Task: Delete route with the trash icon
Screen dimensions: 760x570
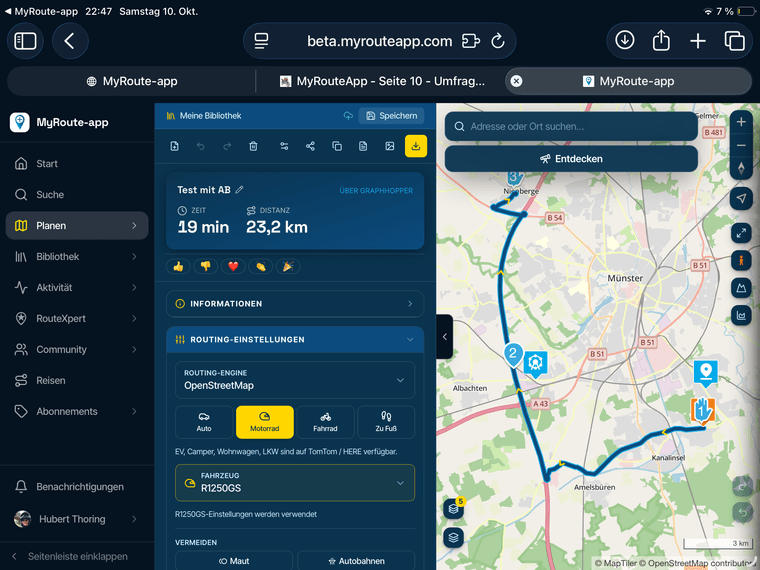Action: point(253,146)
